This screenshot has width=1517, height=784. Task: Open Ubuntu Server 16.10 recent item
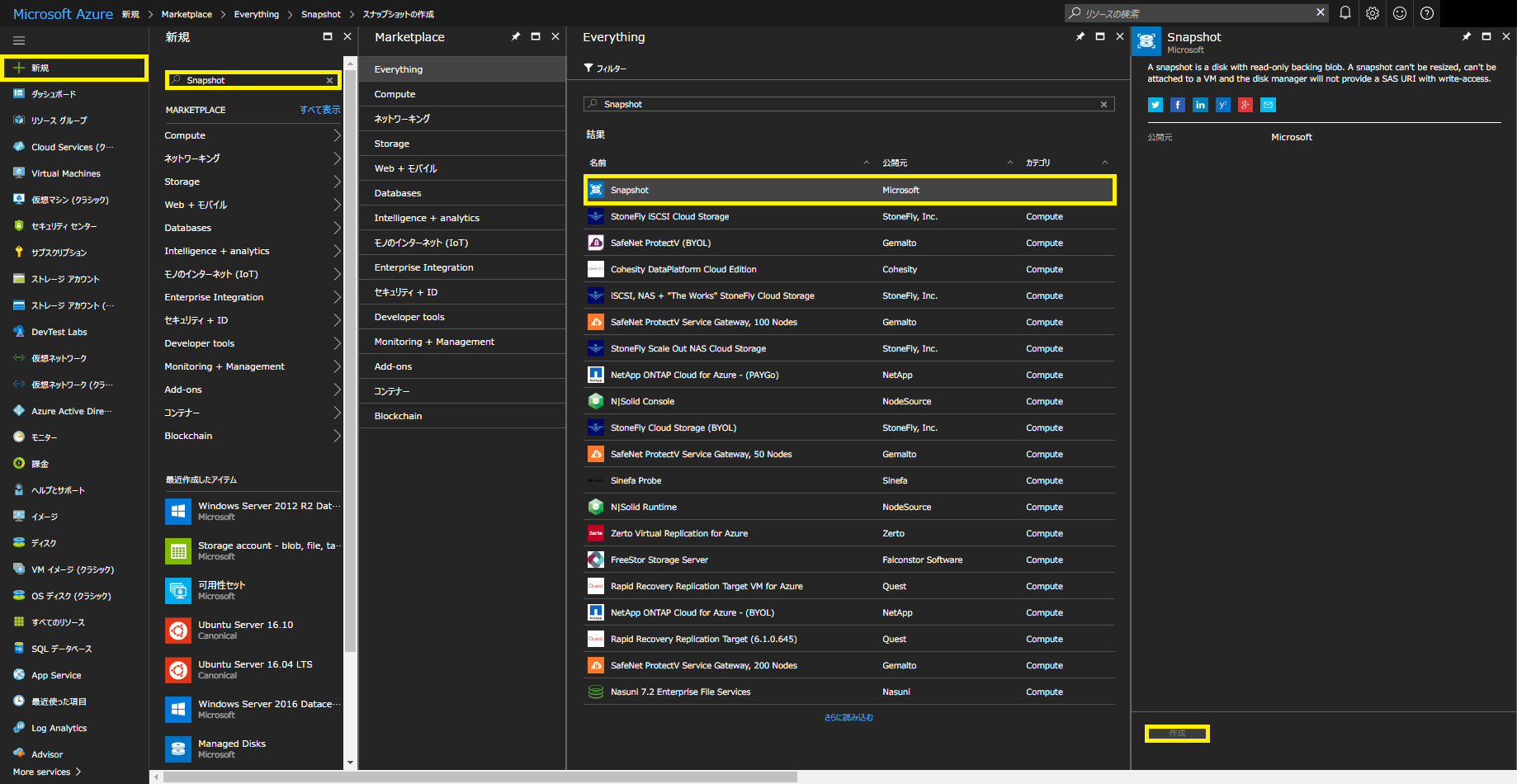click(x=253, y=631)
